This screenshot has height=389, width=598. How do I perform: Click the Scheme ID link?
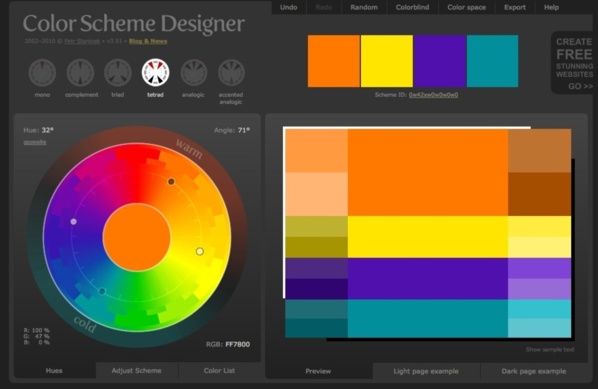tap(433, 95)
